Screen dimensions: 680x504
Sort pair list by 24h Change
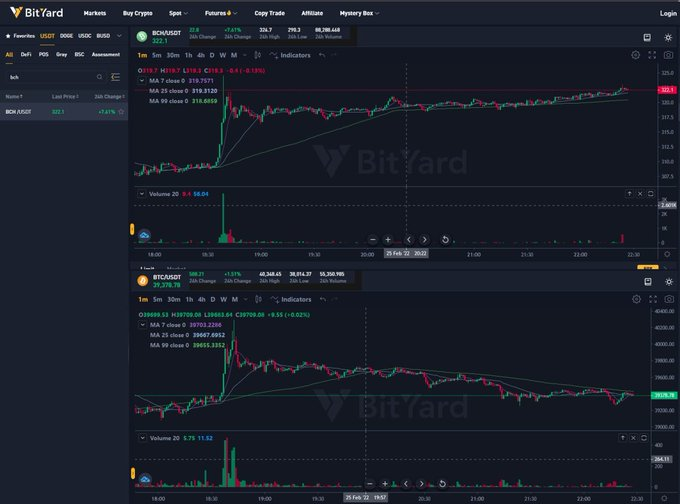tap(109, 97)
